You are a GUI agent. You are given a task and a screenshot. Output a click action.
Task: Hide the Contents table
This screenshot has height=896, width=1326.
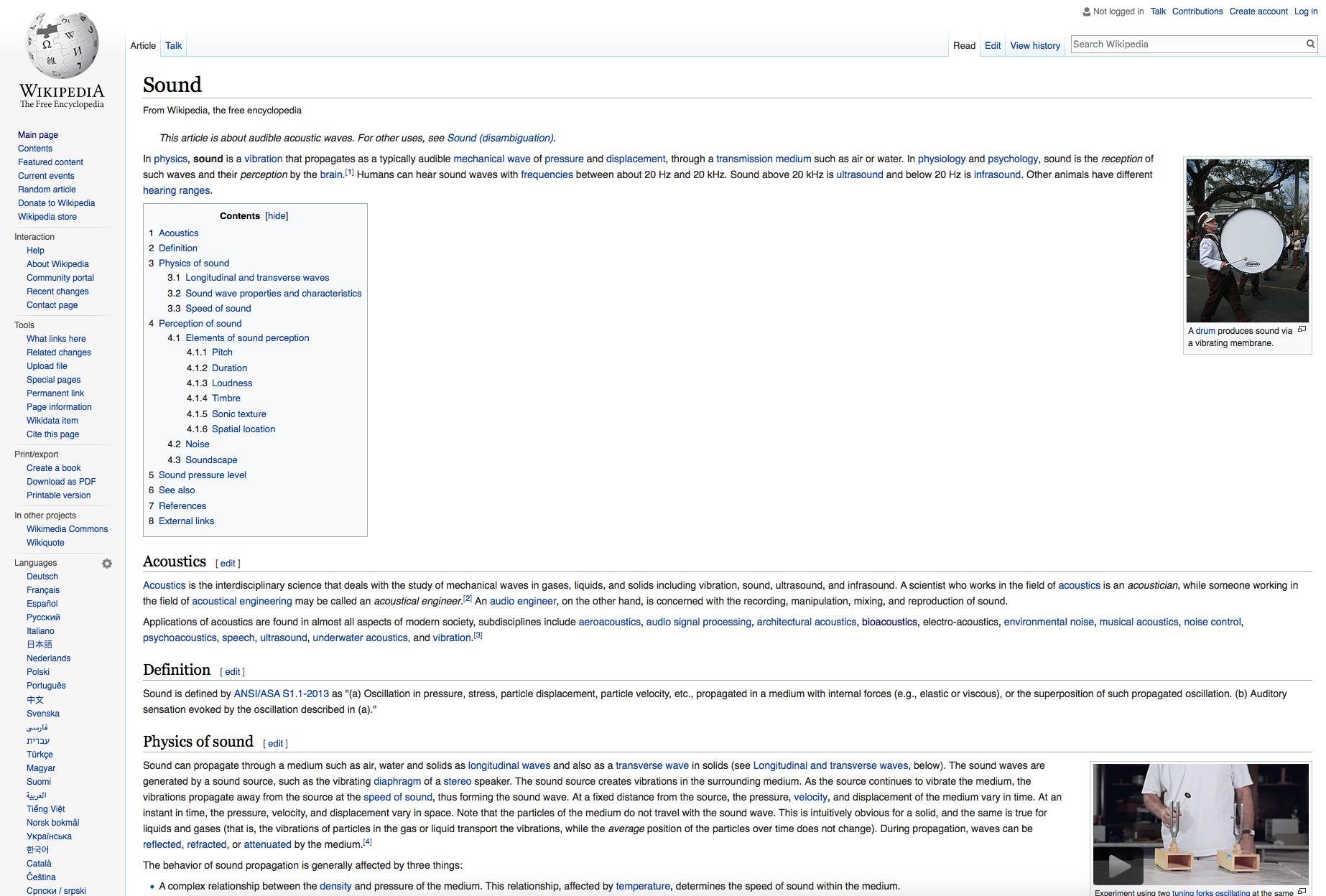pyautogui.click(x=277, y=216)
